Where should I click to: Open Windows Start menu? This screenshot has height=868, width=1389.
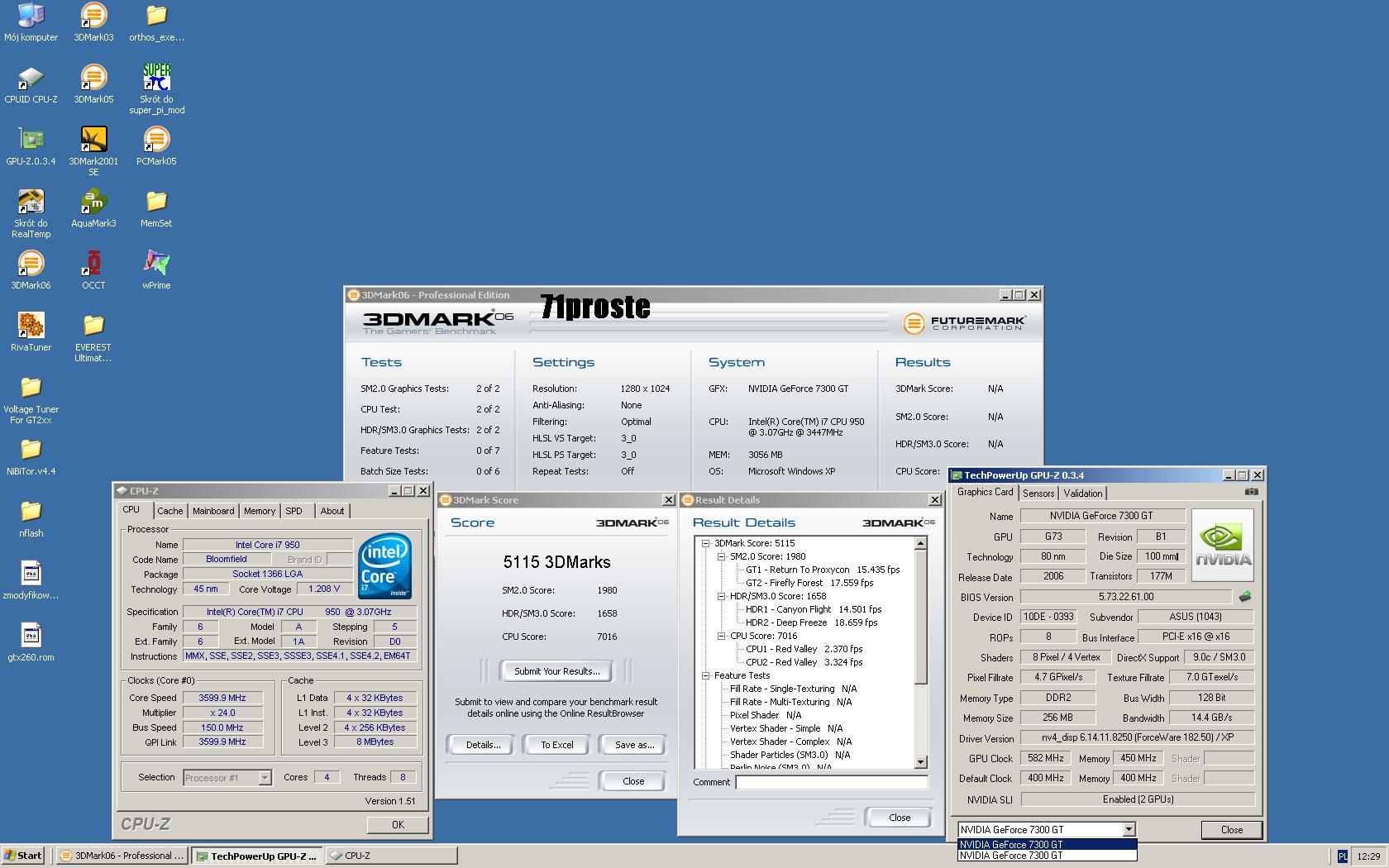tap(22, 856)
